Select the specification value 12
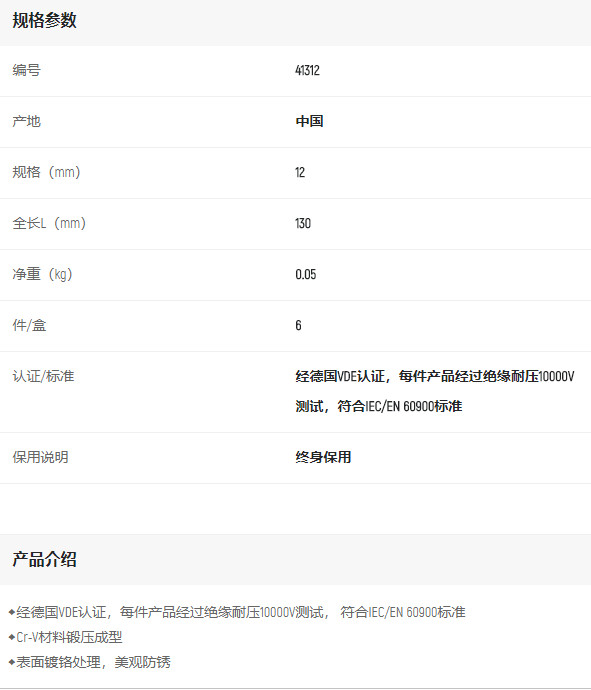This screenshot has width=591, height=690. pyautogui.click(x=300, y=172)
